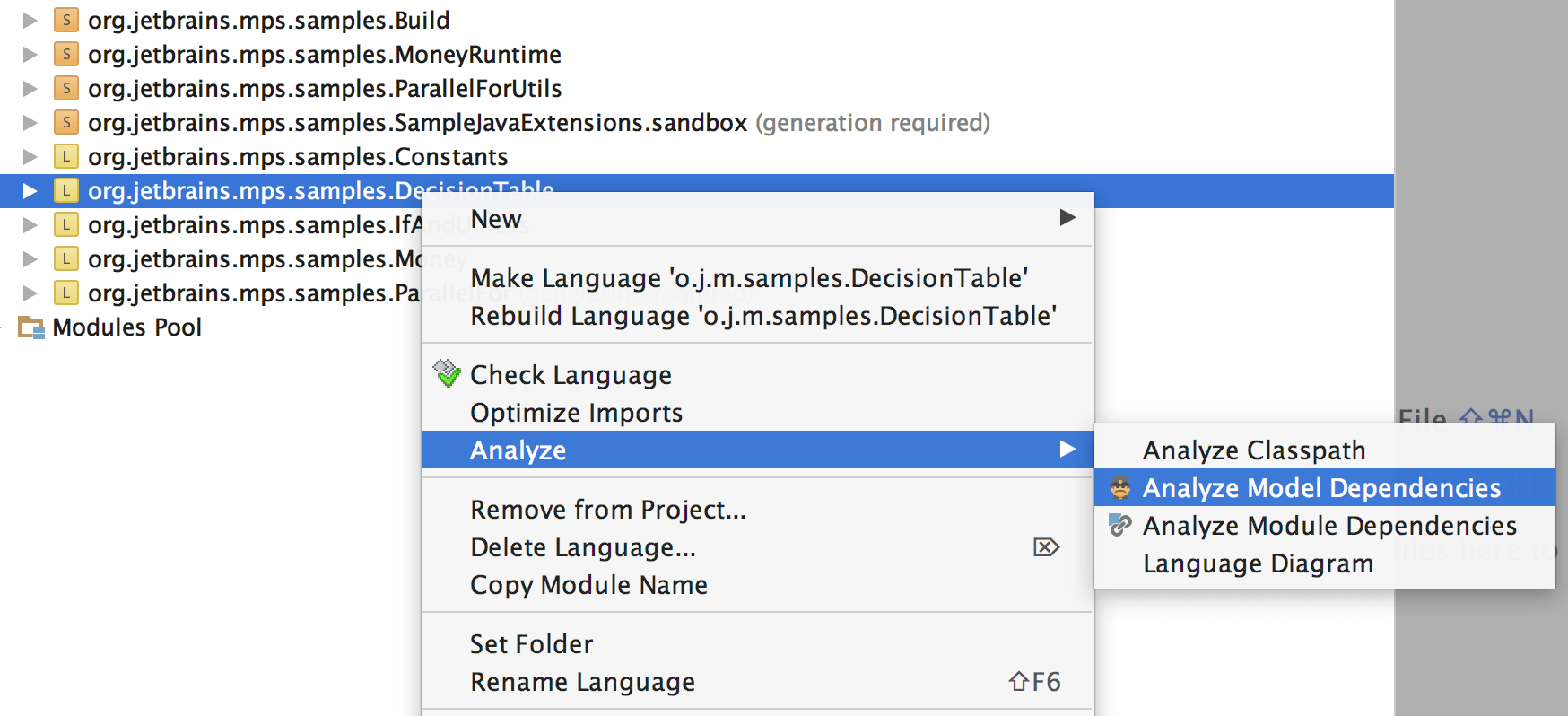This screenshot has height=716, width=1568.
Task: Select the org.jetbrains.mps.samples.Constants tree item
Action: 298,156
